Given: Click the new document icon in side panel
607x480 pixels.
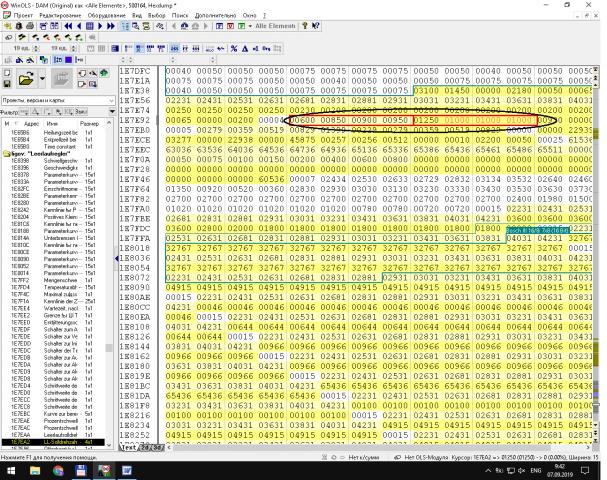Looking at the screenshot, I should pyautogui.click(x=7, y=73).
